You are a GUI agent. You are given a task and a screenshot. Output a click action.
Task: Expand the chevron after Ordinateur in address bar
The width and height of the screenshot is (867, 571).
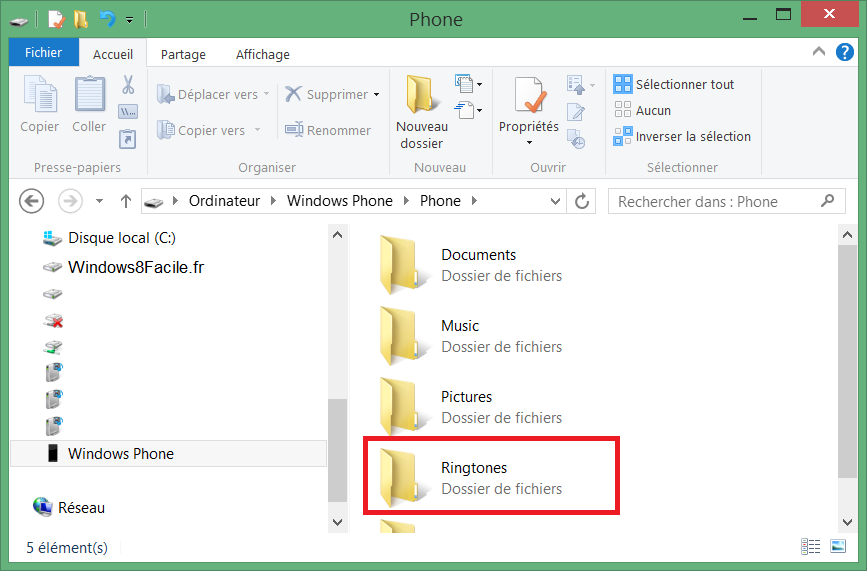tap(273, 201)
